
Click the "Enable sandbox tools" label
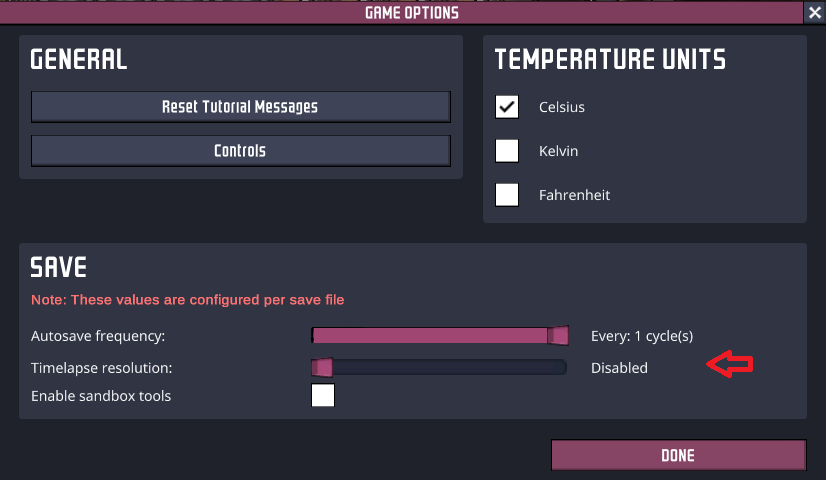(101, 396)
